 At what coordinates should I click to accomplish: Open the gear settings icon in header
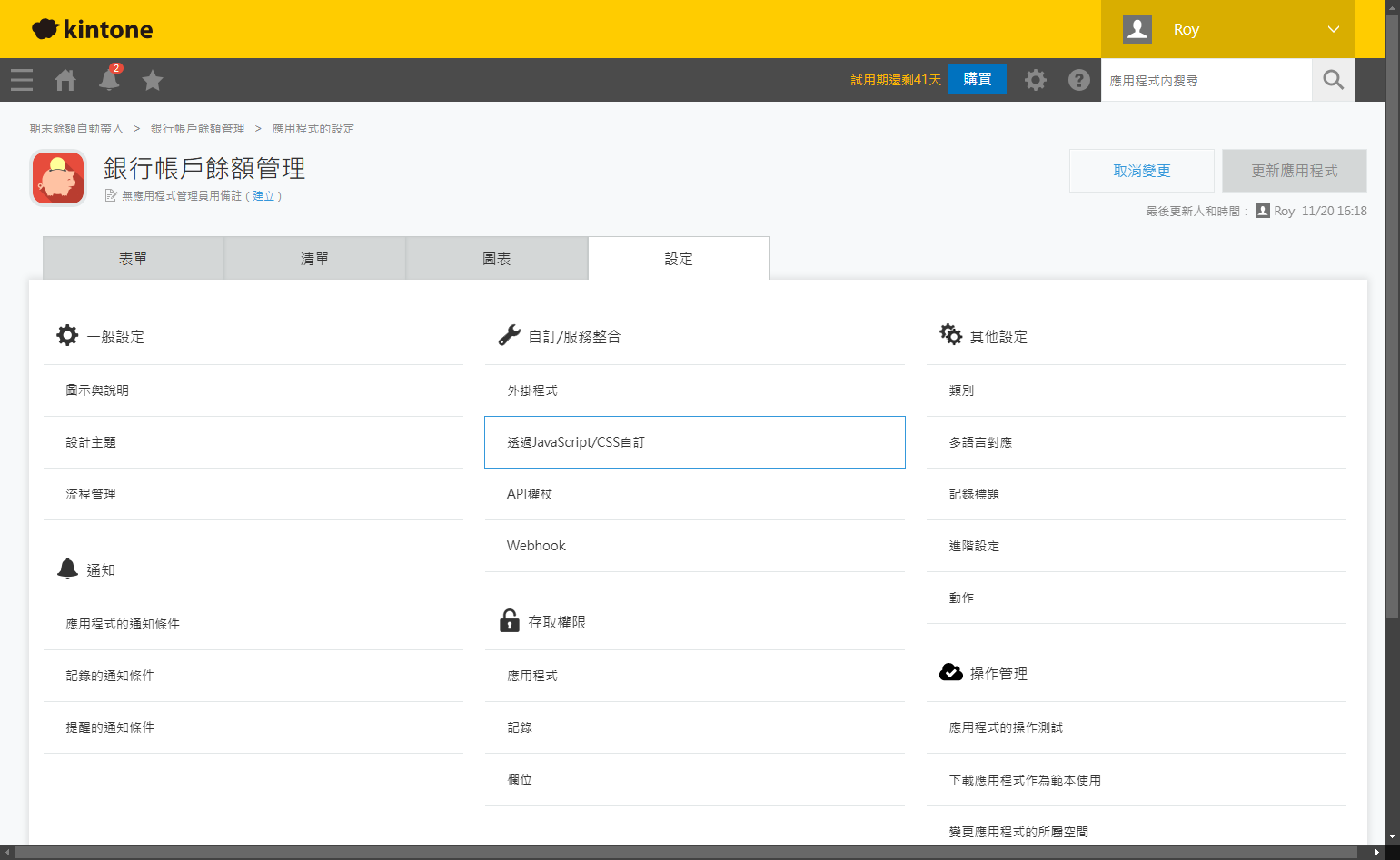pyautogui.click(x=1036, y=80)
